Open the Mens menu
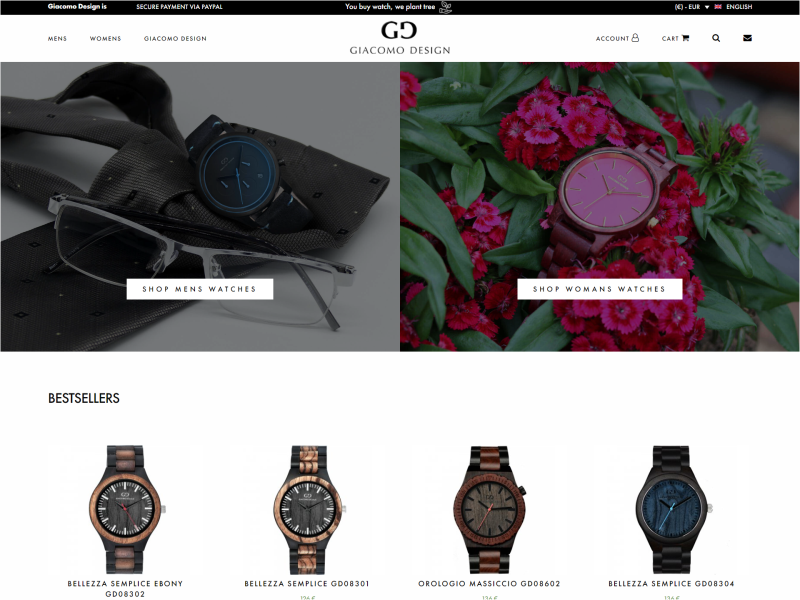Screen dimensions: 800x600 click(x=57, y=39)
